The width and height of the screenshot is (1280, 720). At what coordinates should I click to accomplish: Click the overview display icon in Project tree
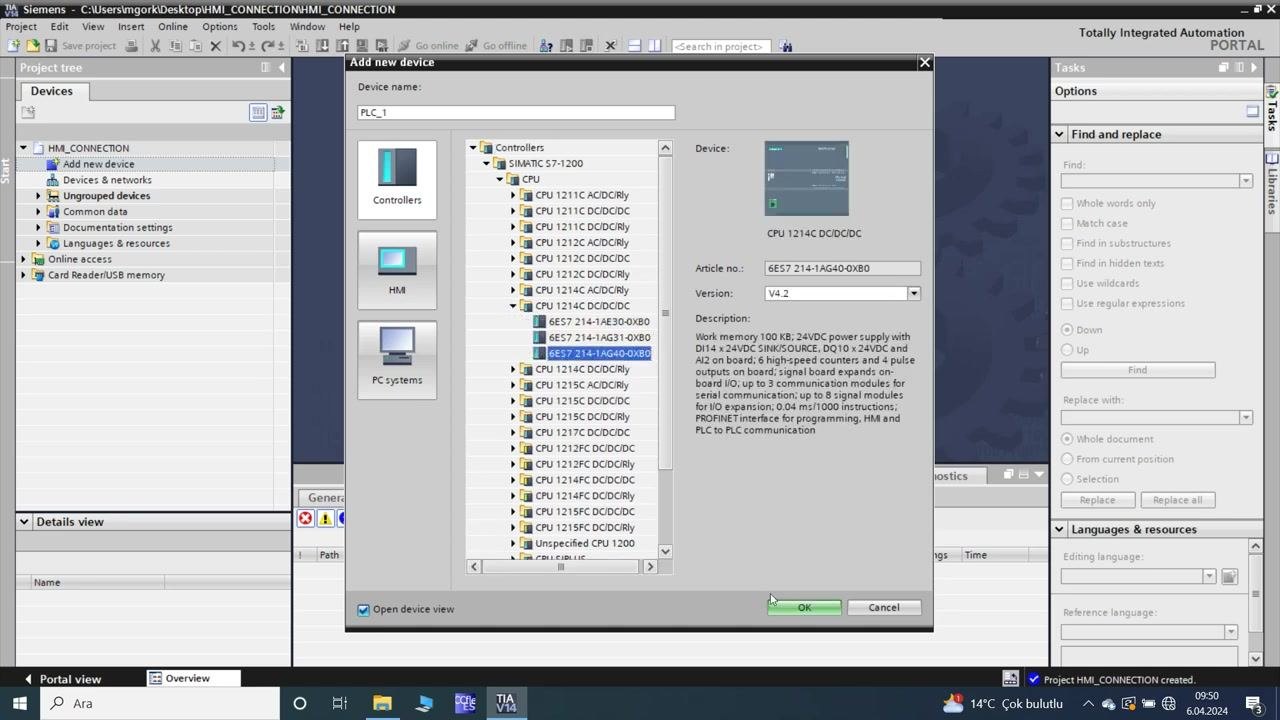click(258, 112)
